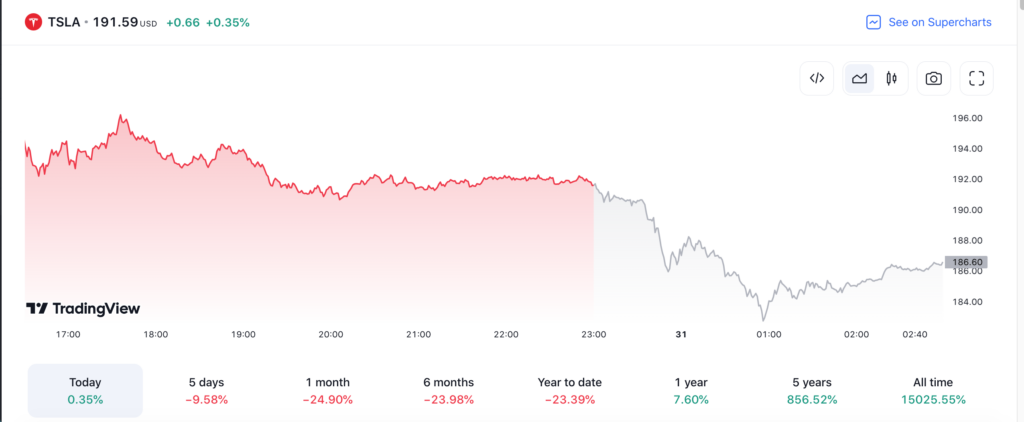The width and height of the screenshot is (1024, 422).
Task: Switch to 1 year range
Action: tap(690, 391)
